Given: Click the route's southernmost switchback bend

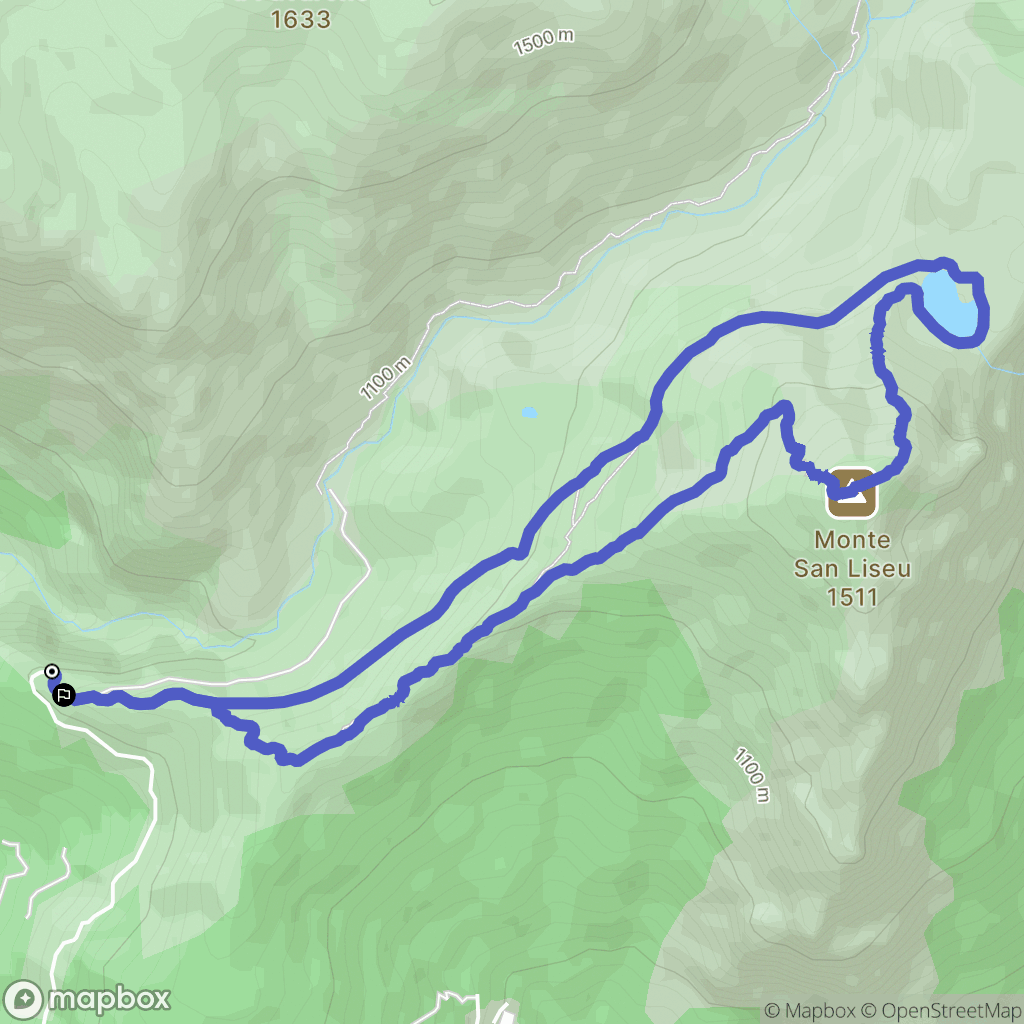Looking at the screenshot, I should pos(290,760).
